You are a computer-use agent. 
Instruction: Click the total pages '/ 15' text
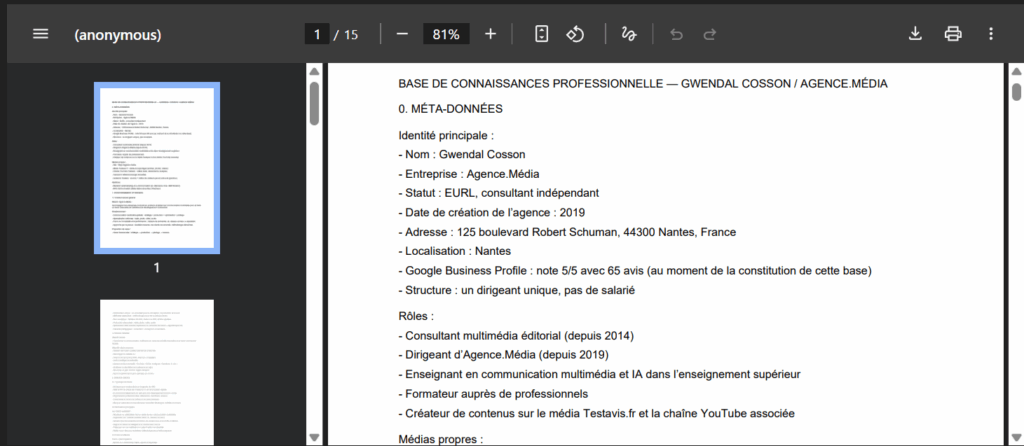coord(347,35)
